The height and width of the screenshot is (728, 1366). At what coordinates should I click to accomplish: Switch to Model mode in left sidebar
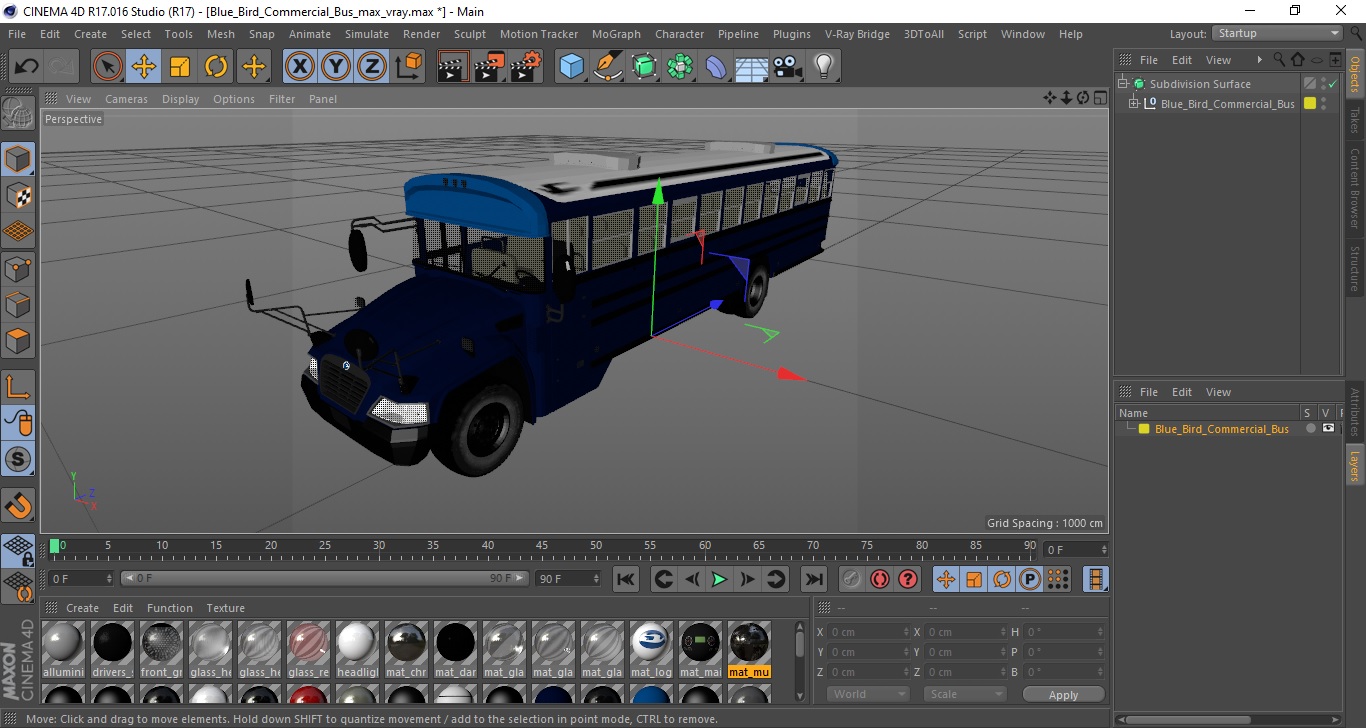[18, 159]
